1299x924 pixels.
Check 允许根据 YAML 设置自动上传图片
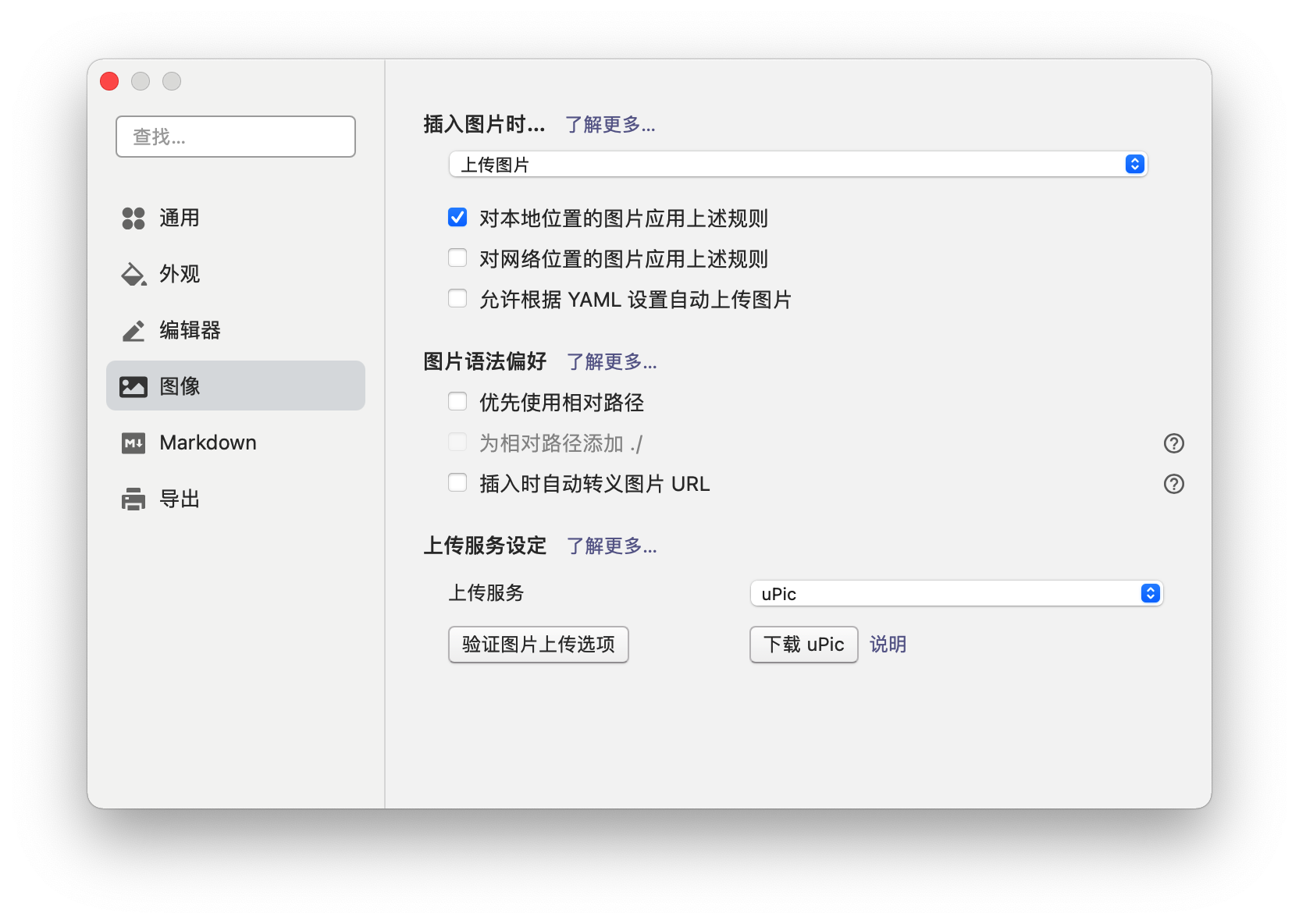pyautogui.click(x=457, y=298)
